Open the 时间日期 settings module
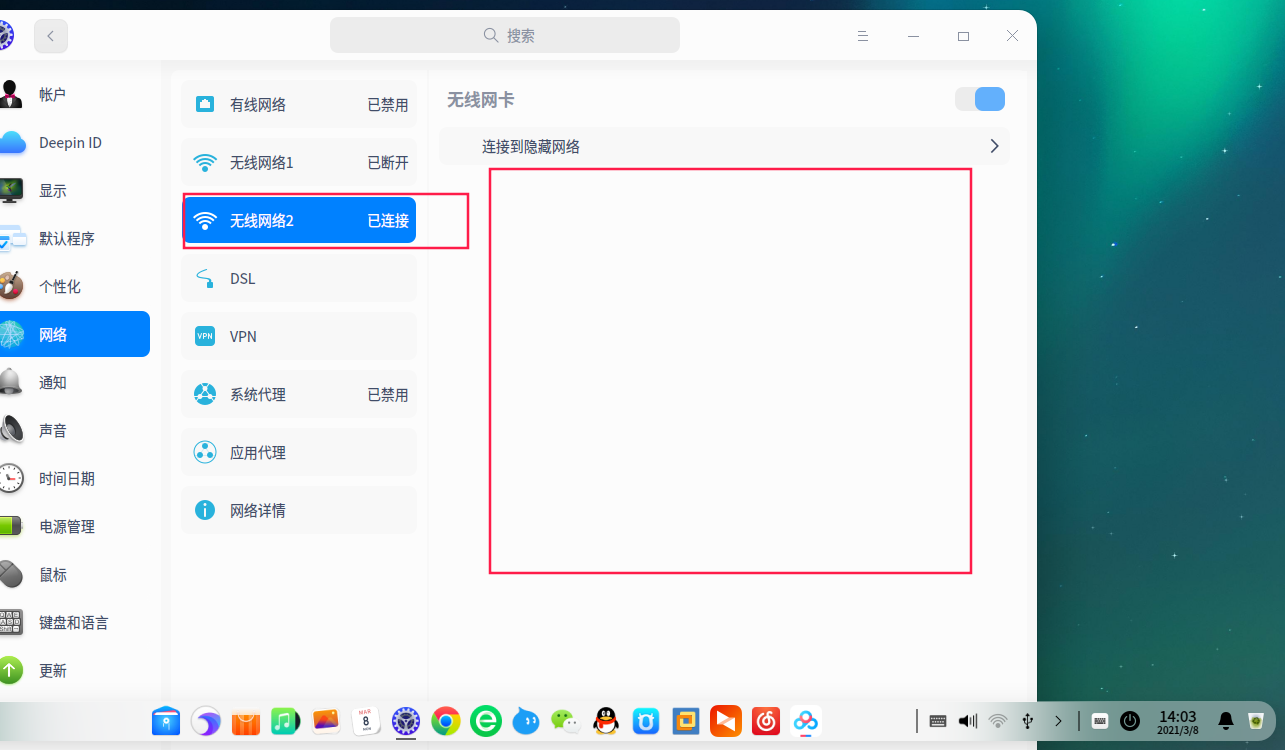 click(75, 478)
